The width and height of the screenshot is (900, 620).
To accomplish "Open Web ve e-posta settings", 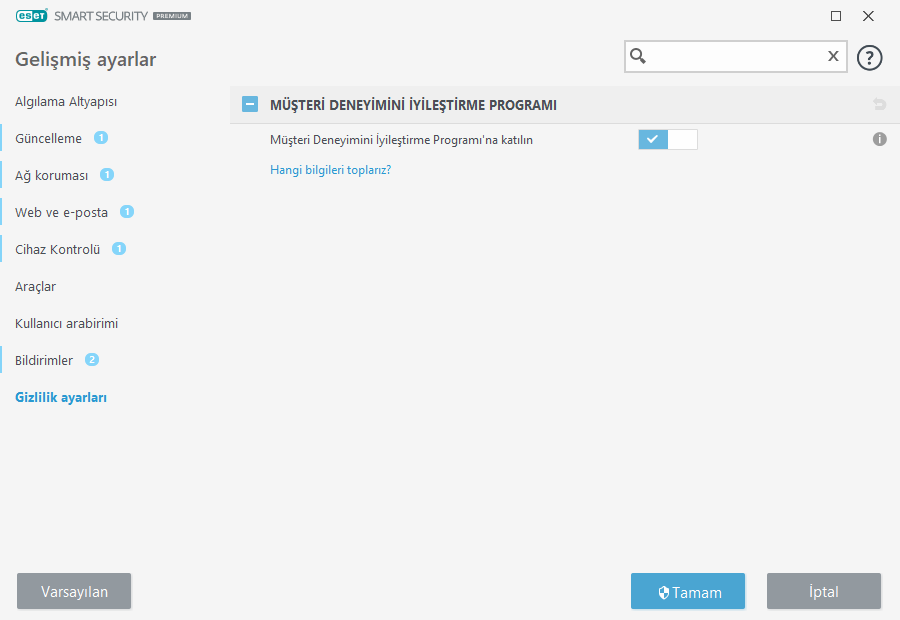I will (x=61, y=213).
